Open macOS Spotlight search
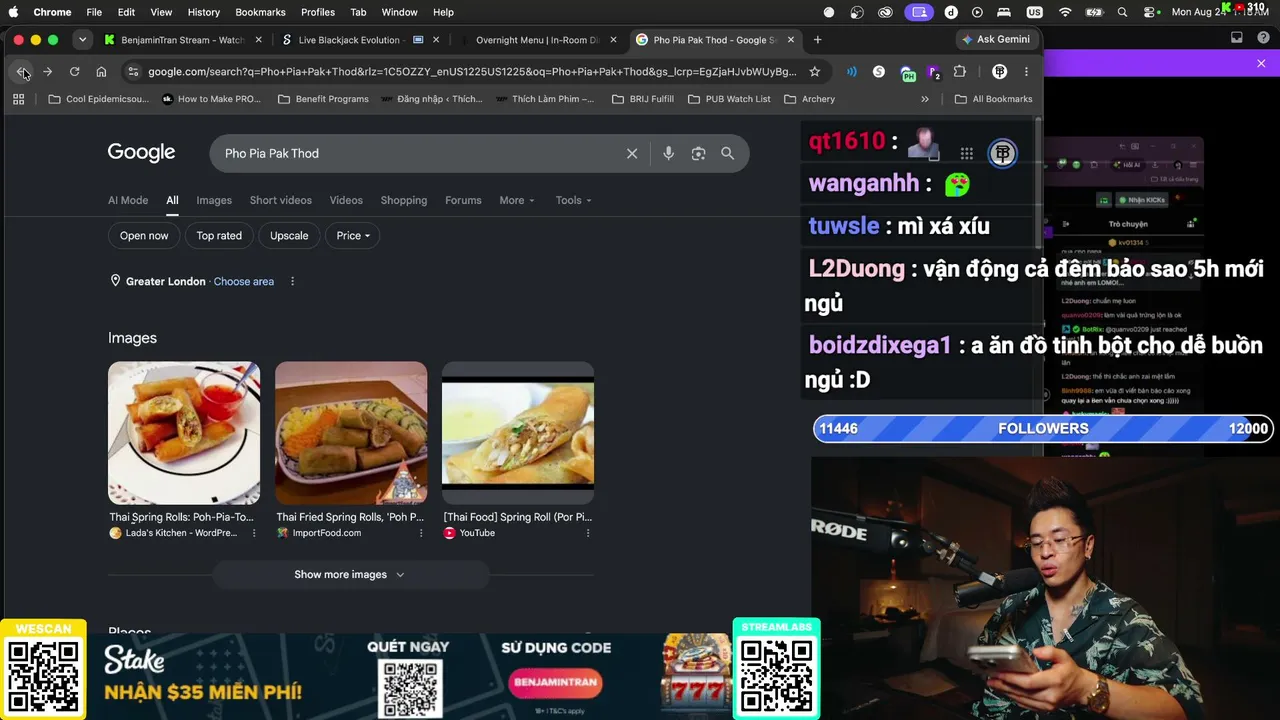This screenshot has height=720, width=1280. pyautogui.click(x=1122, y=12)
